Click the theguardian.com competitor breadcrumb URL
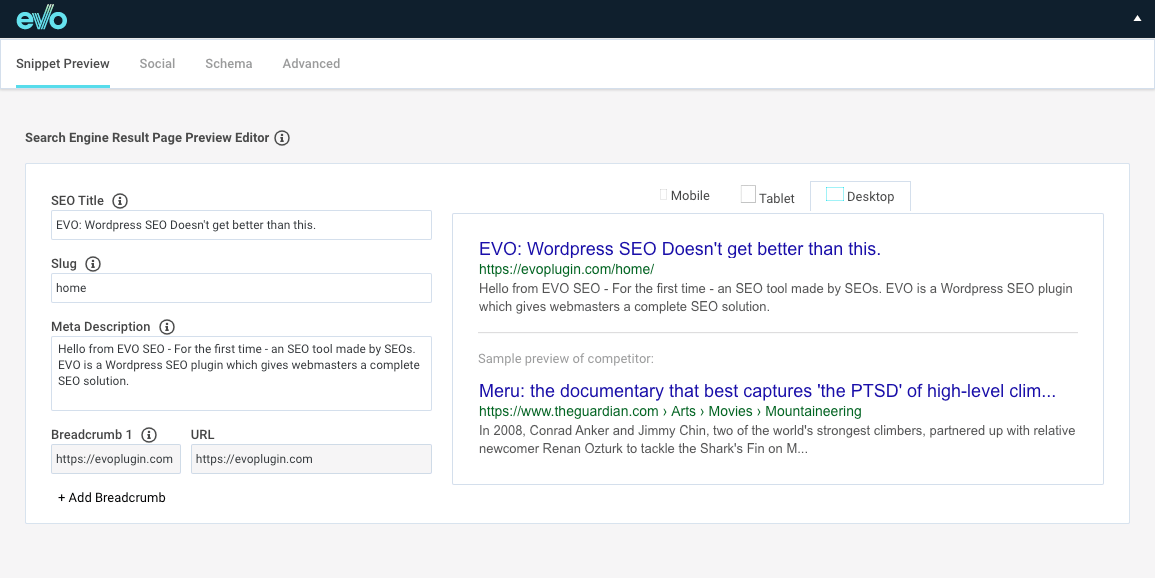1155x578 pixels. click(670, 412)
